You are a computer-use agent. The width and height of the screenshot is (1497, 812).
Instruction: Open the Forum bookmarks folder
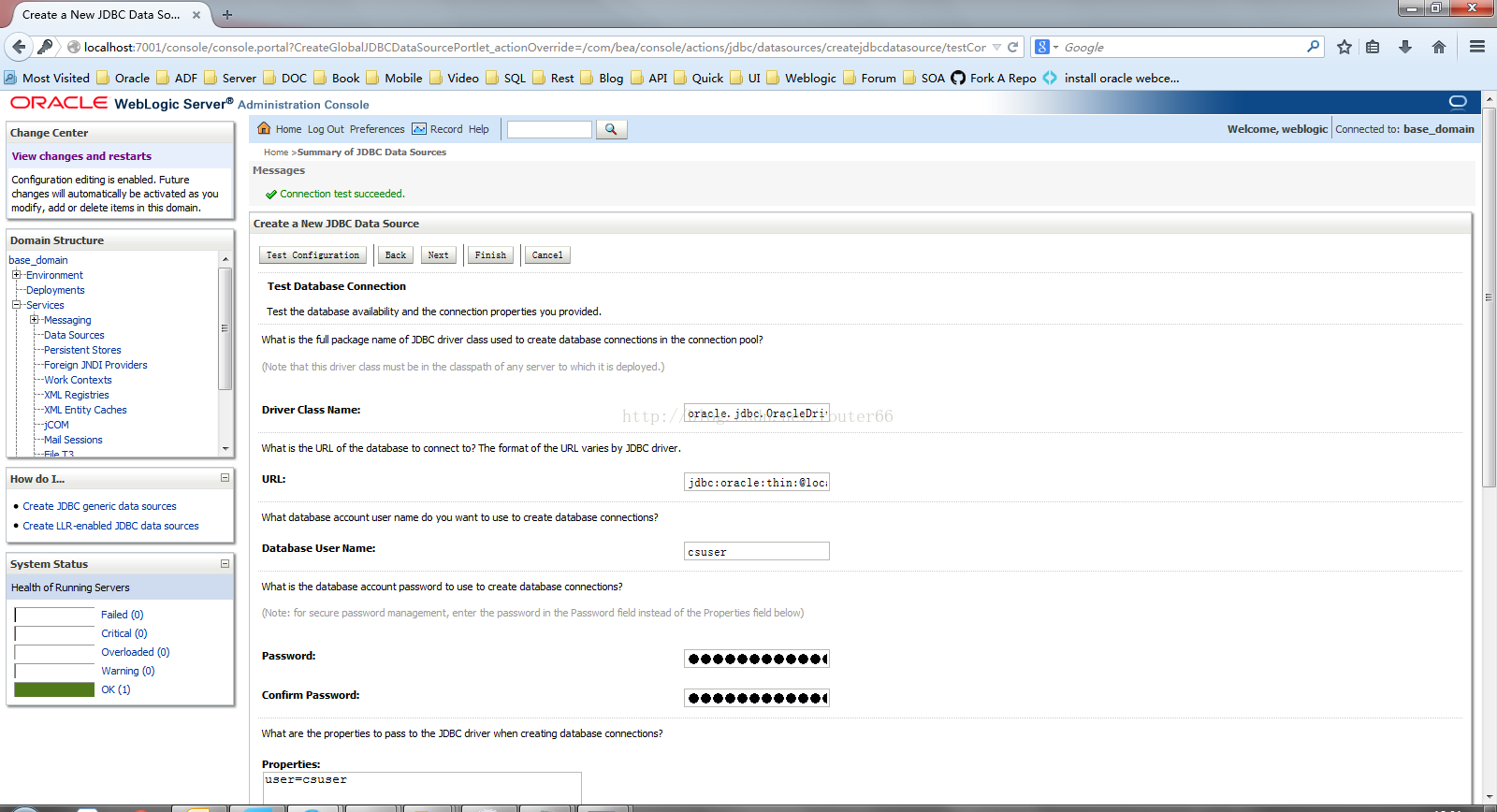(869, 78)
